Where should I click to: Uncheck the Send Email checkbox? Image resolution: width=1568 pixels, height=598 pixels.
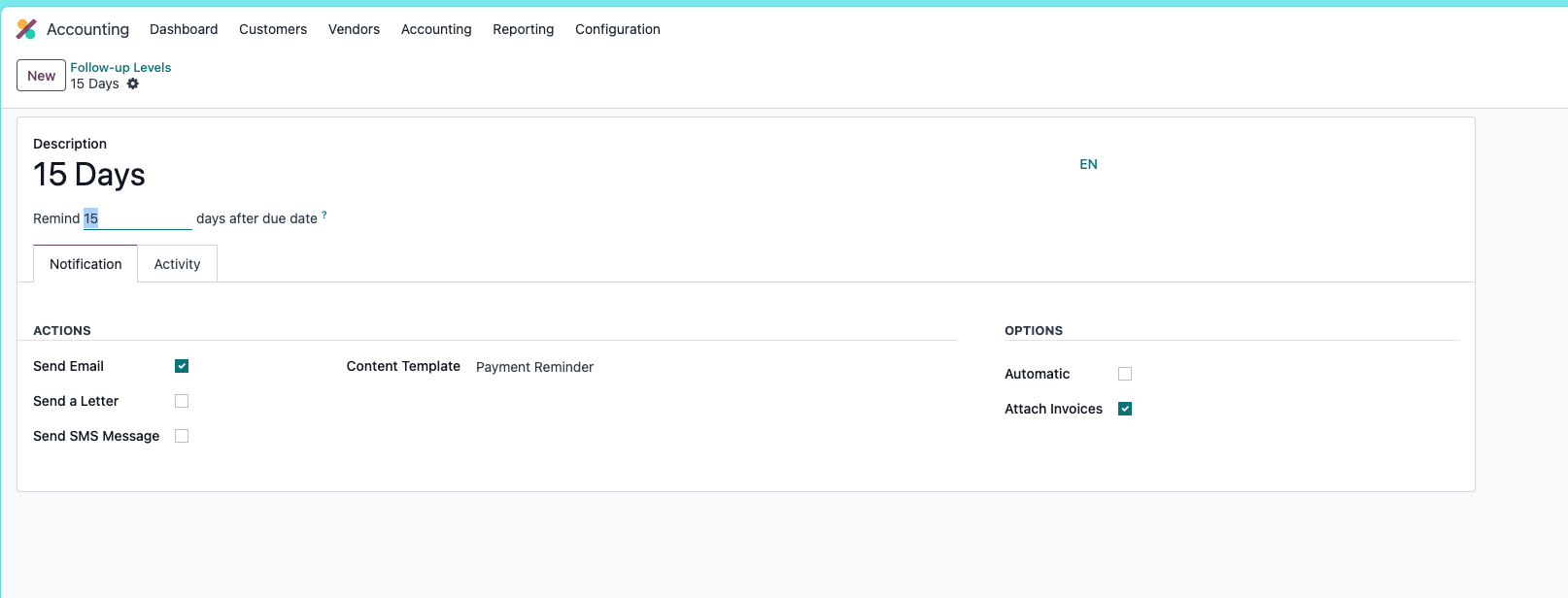pos(182,366)
